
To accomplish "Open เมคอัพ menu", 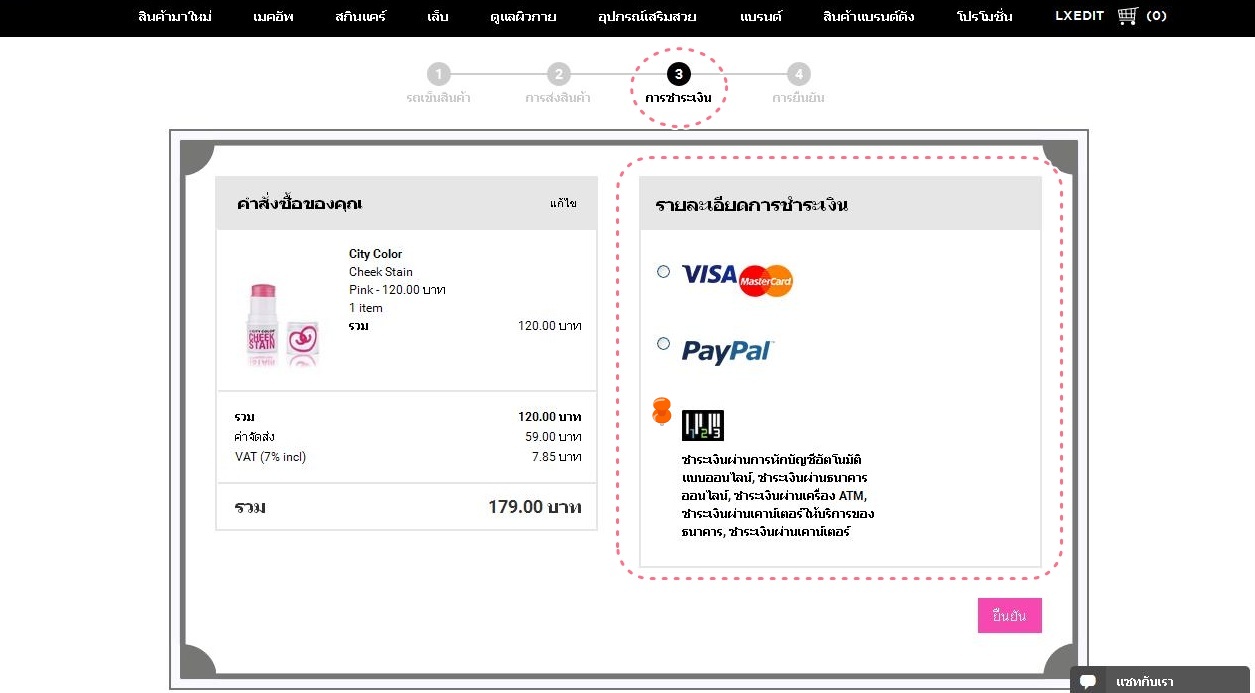I will point(274,17).
